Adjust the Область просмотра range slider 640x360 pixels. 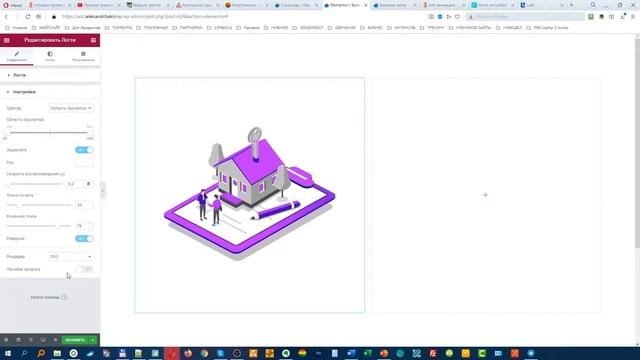[x=50, y=132]
